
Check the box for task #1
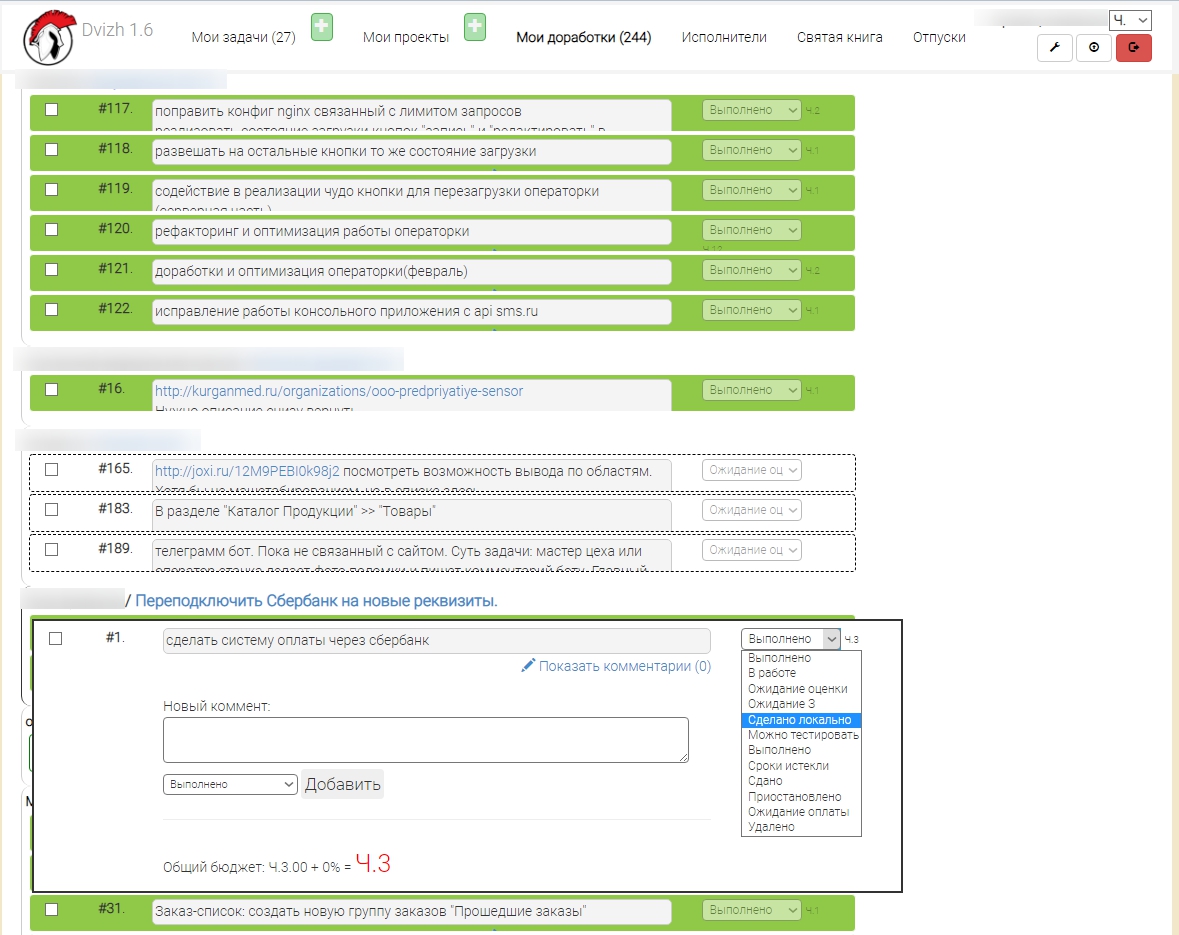(56, 639)
